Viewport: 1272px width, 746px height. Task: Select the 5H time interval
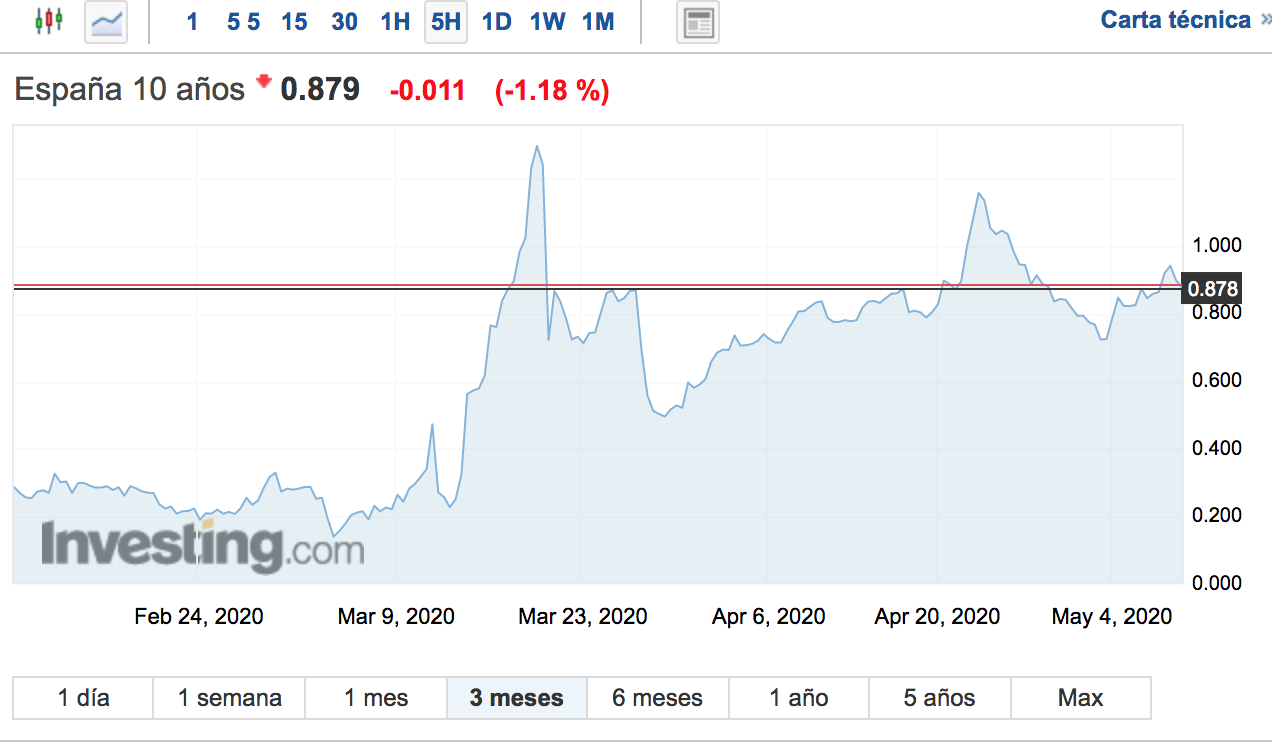click(x=446, y=22)
